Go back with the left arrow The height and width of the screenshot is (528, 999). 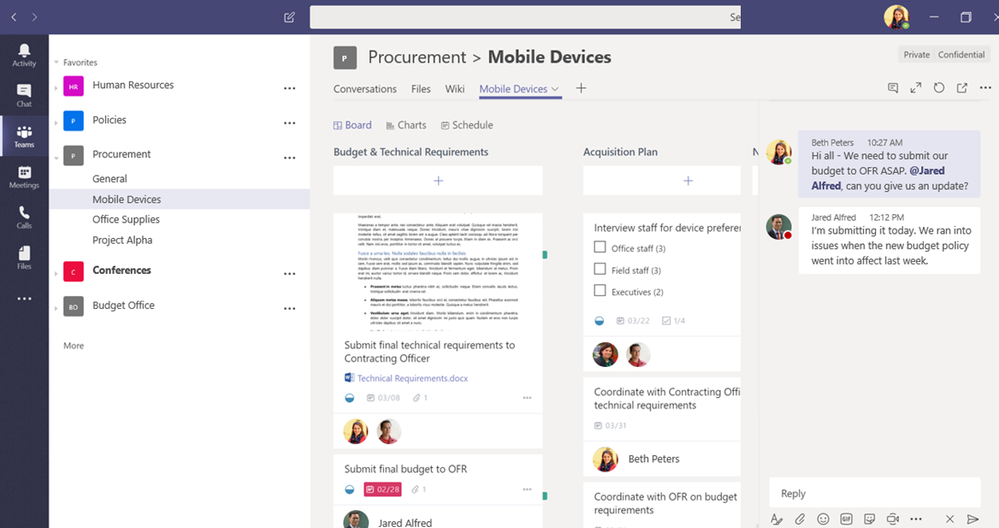click(14, 17)
